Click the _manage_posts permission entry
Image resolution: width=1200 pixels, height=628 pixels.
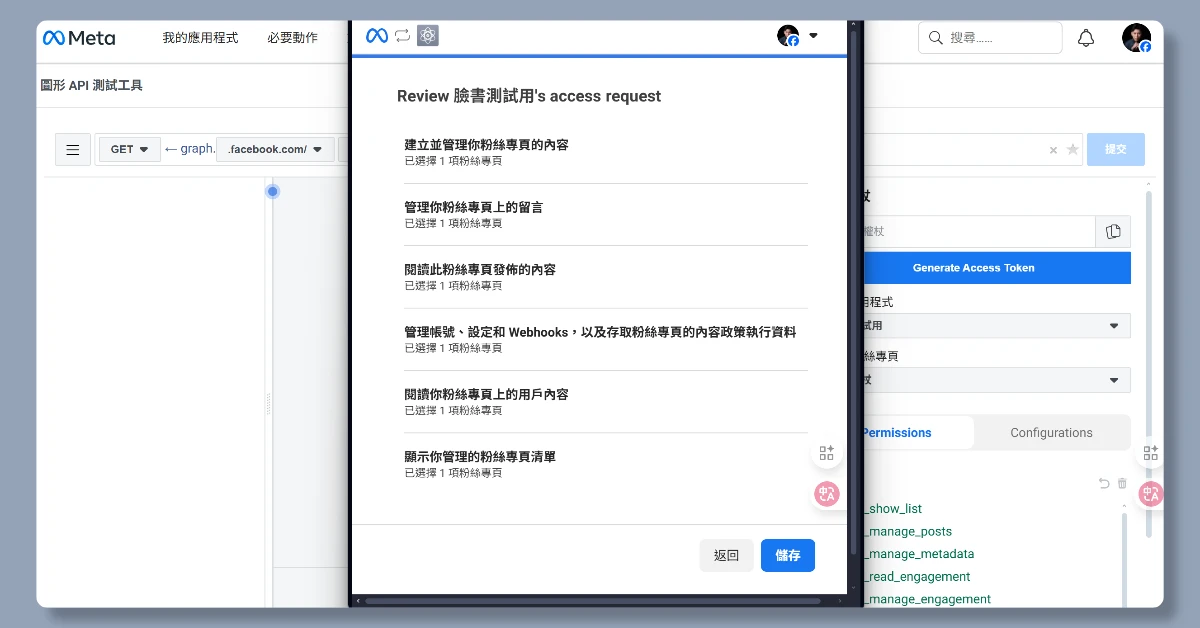click(x=907, y=532)
